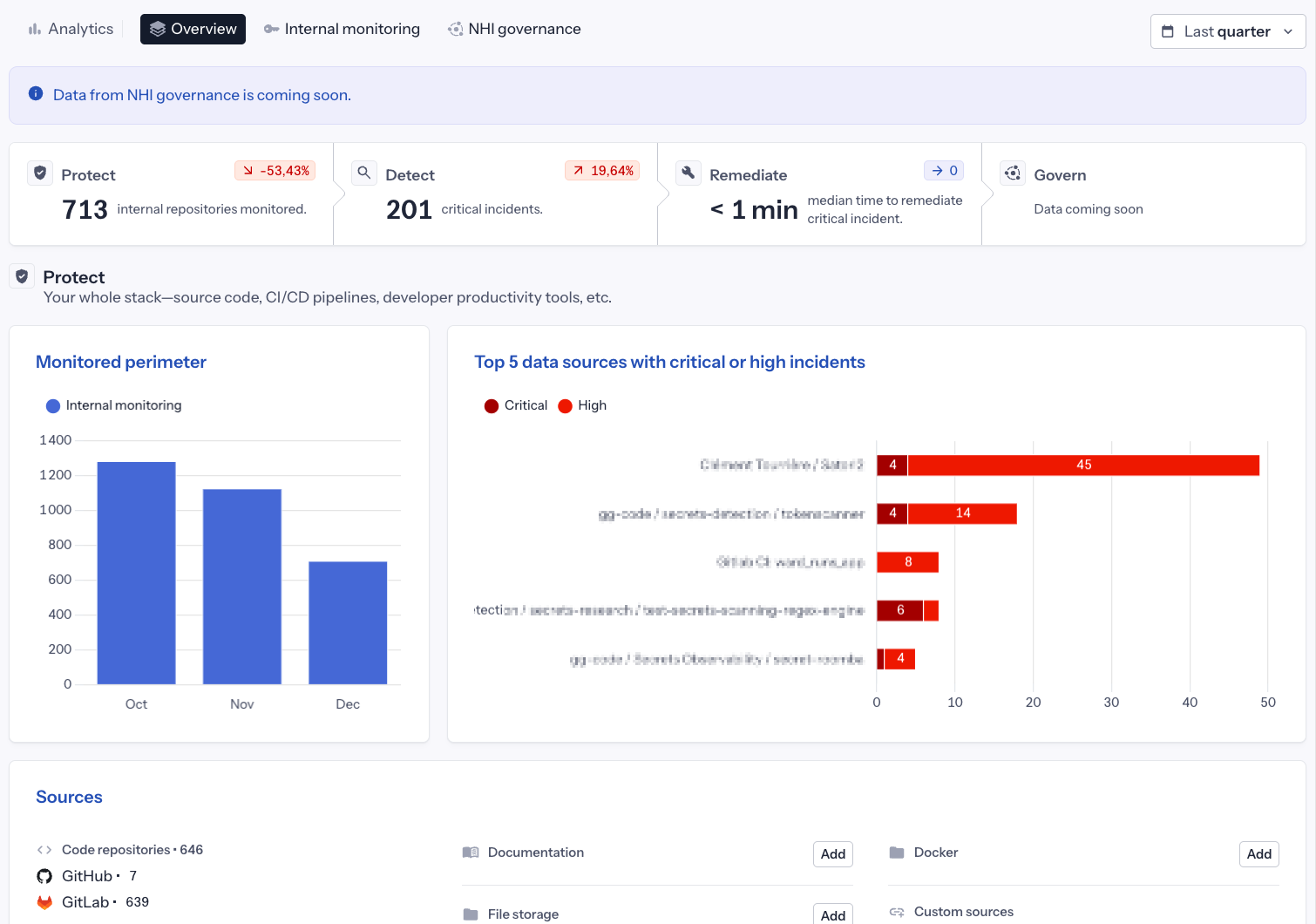Click the info icon in the NHI governance banner
Screen dimensions: 1316x924
click(x=36, y=93)
